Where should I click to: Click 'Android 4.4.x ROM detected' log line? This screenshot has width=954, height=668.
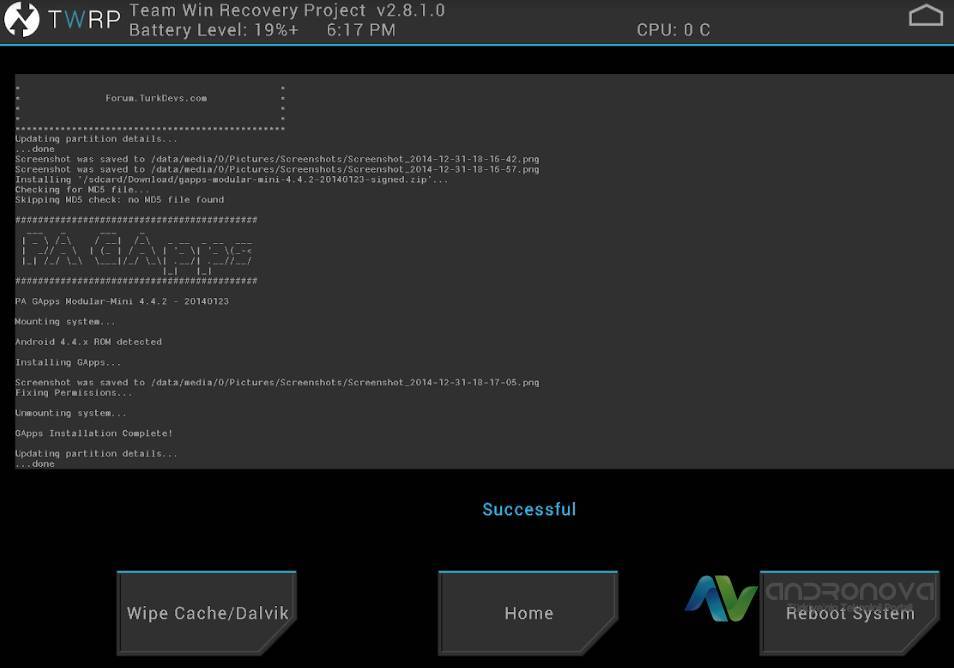(88, 342)
